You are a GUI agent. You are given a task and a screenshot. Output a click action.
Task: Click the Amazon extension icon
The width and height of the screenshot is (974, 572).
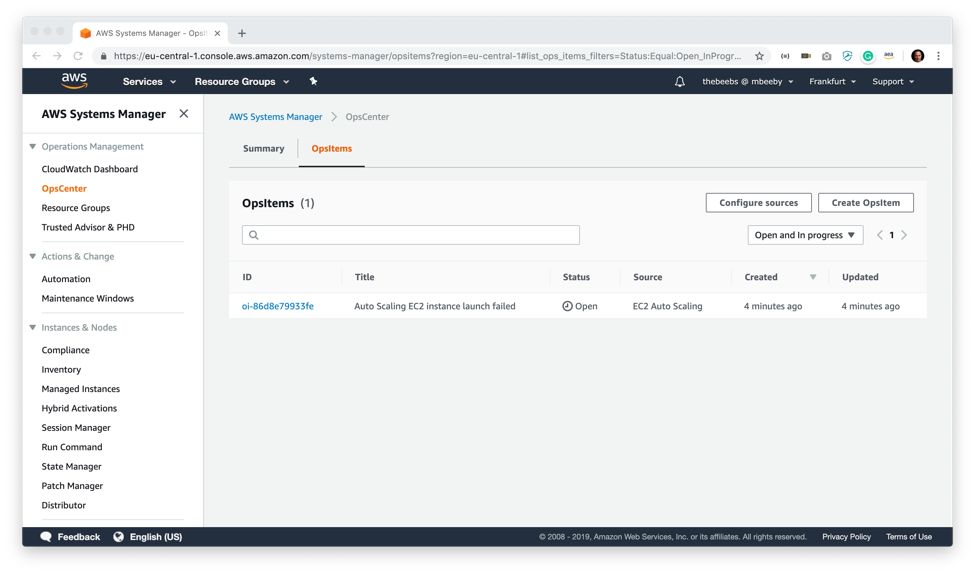(889, 56)
